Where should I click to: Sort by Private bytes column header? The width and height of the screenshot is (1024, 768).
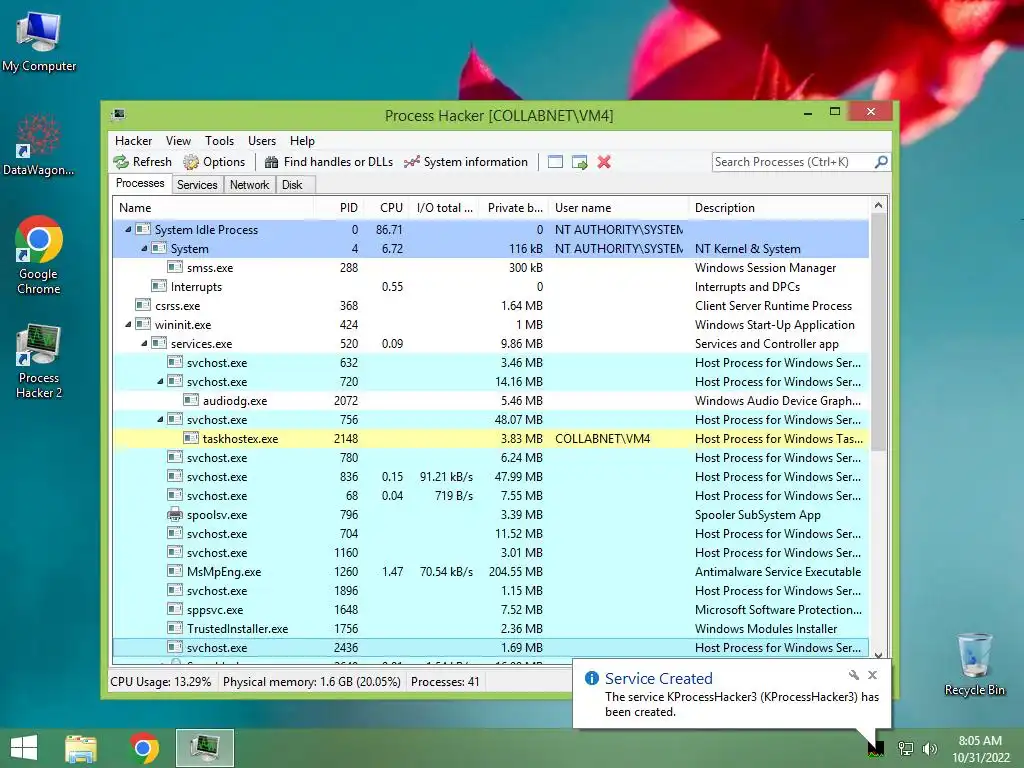point(514,208)
